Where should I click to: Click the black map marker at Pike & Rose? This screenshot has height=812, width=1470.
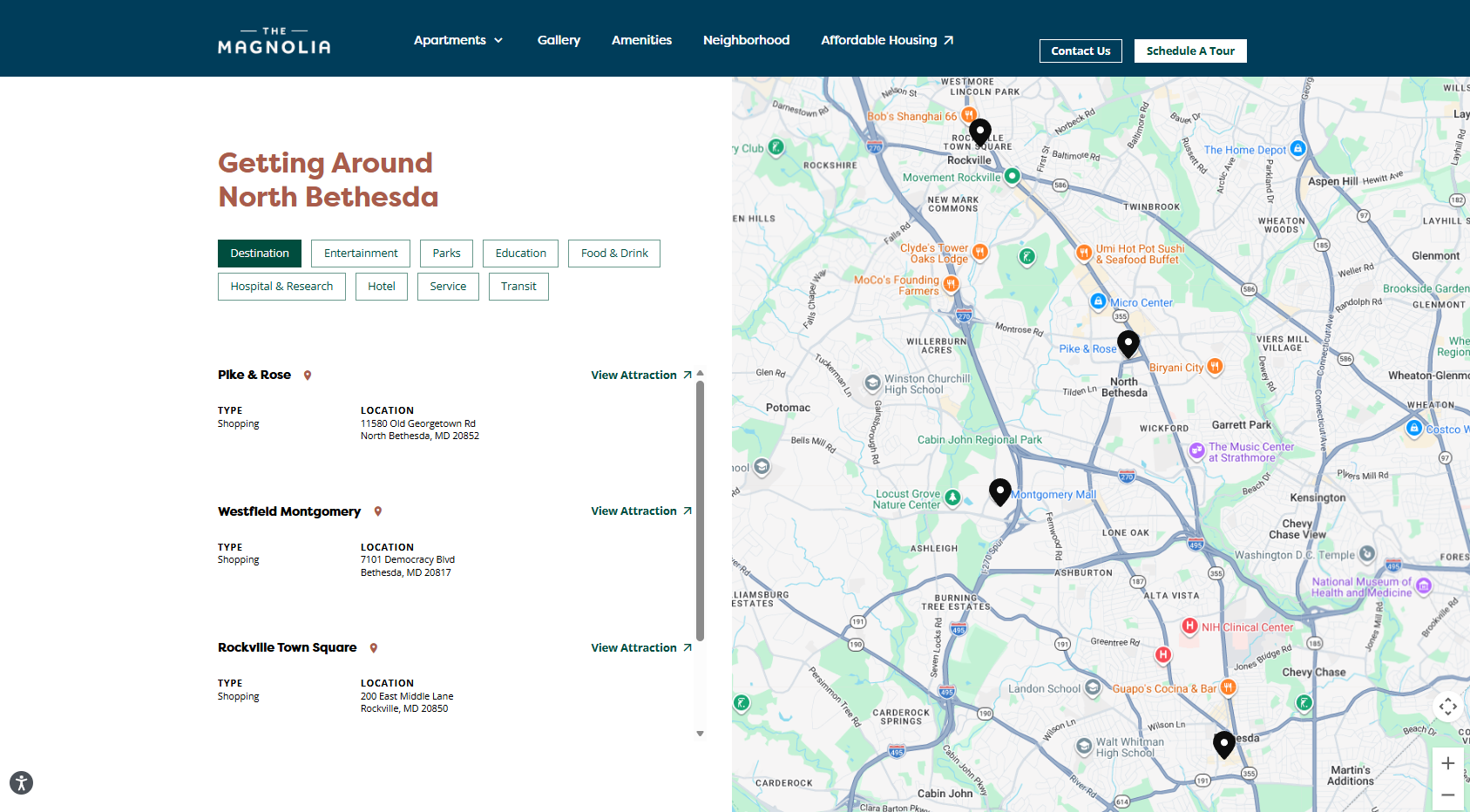(x=1128, y=344)
